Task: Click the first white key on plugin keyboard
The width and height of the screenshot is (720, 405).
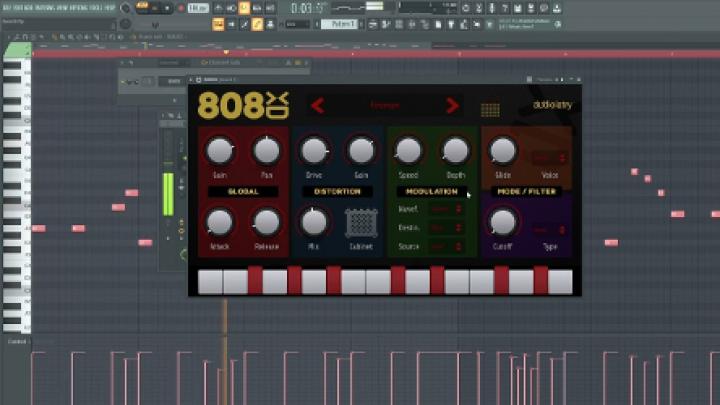Action: [x=210, y=281]
